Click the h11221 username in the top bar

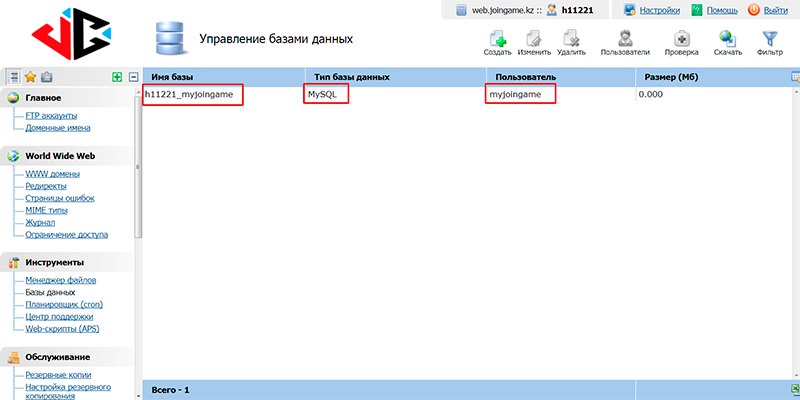578,10
